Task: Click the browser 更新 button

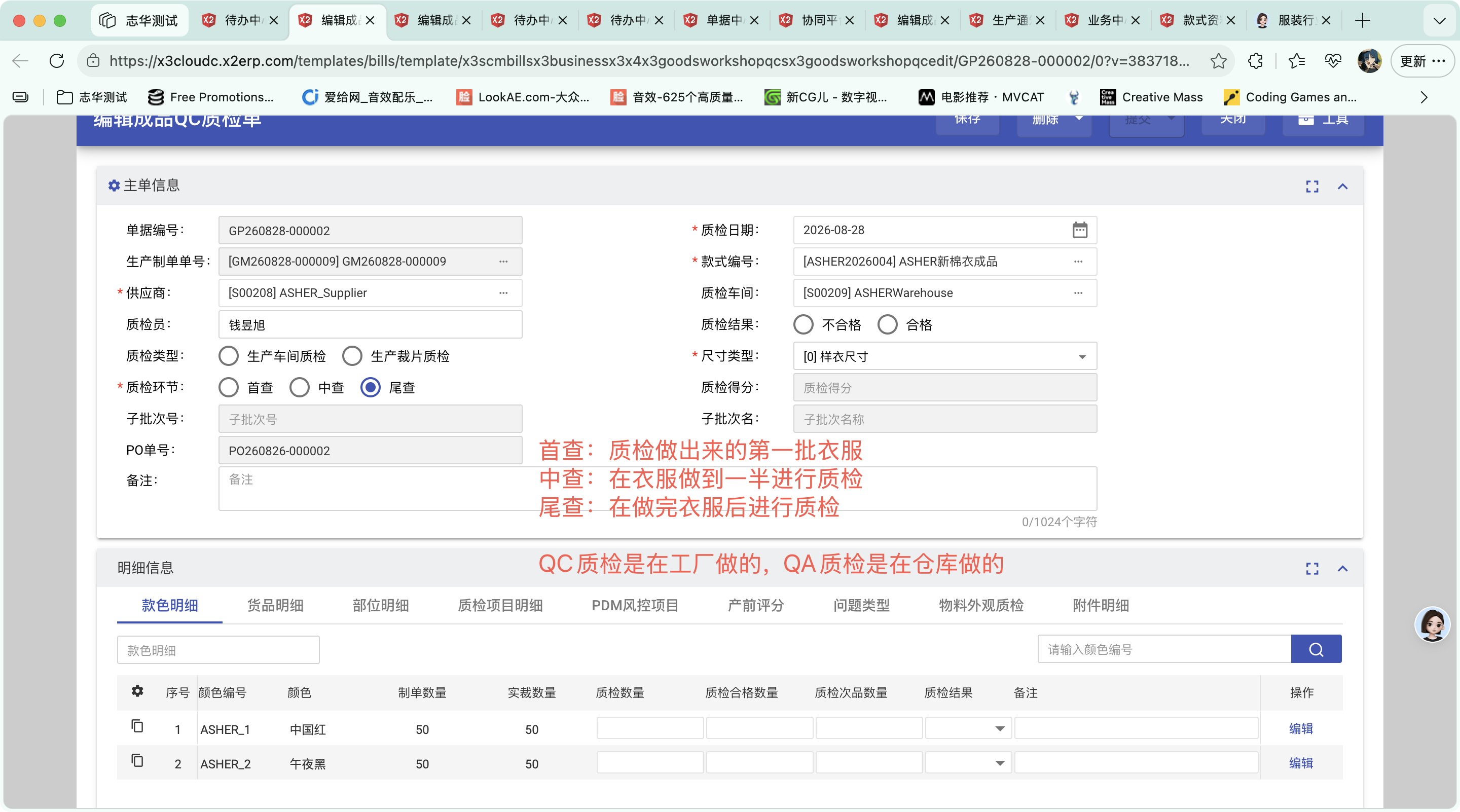Action: 1422,61
